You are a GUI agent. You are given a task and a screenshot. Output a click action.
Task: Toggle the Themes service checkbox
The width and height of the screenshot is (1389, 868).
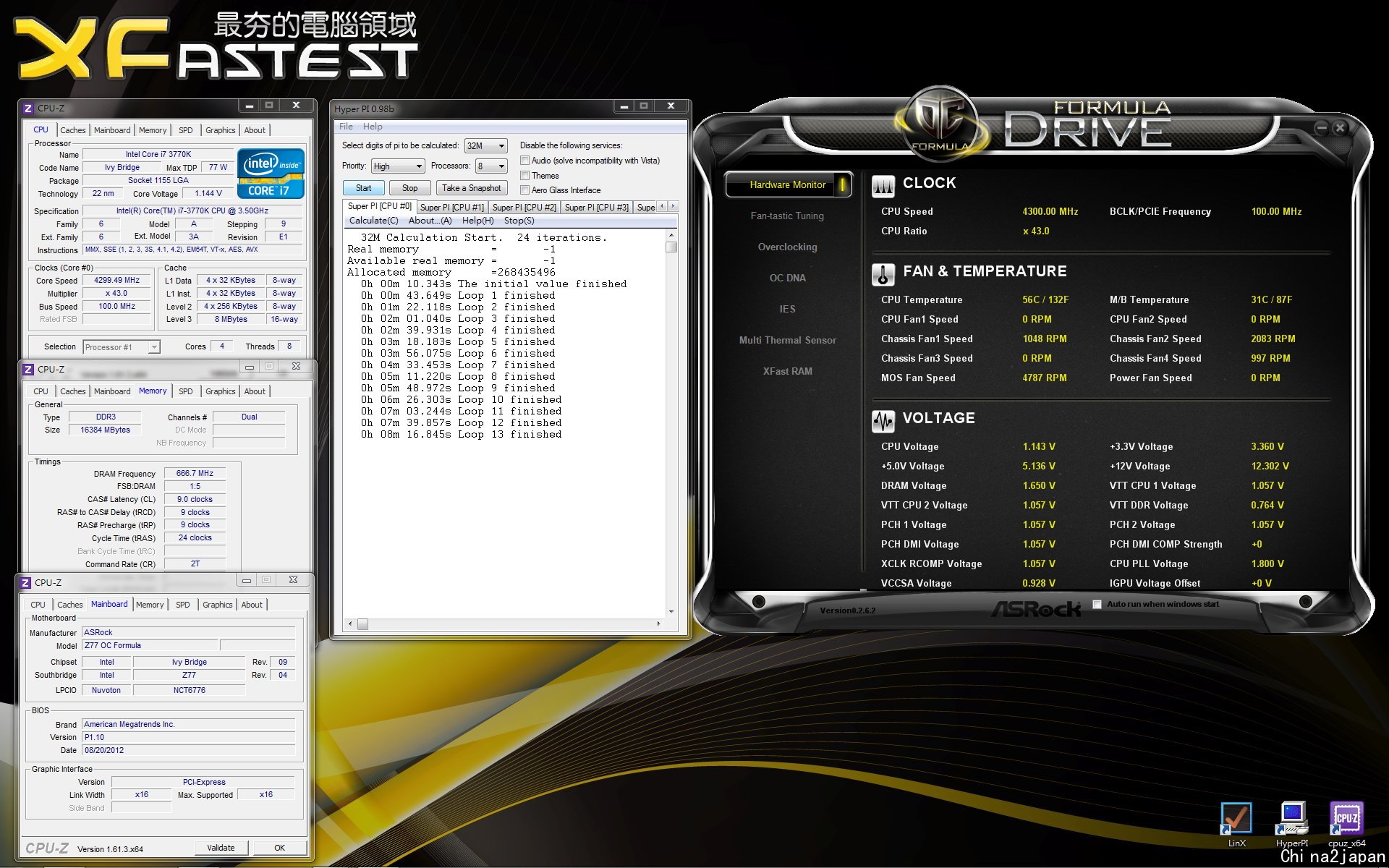(525, 176)
